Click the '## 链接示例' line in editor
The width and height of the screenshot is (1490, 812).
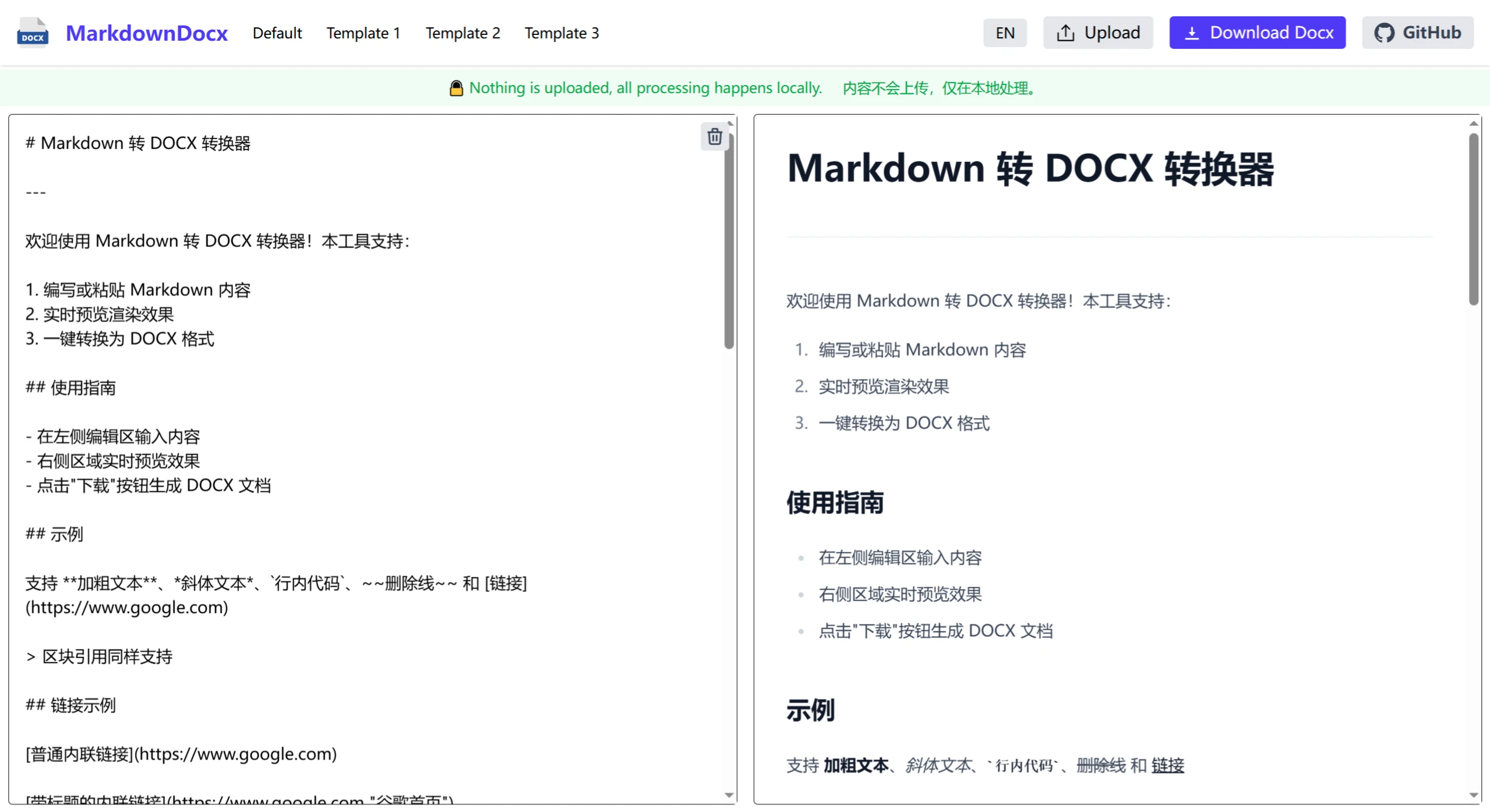coord(70,705)
